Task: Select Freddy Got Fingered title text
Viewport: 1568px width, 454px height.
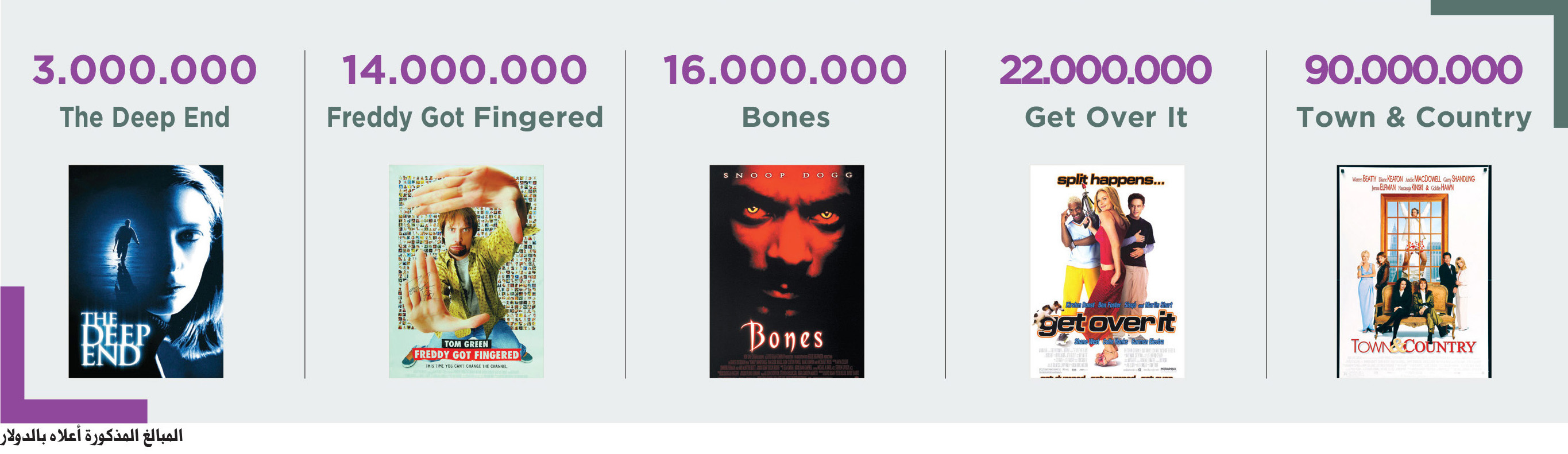Action: (x=465, y=118)
